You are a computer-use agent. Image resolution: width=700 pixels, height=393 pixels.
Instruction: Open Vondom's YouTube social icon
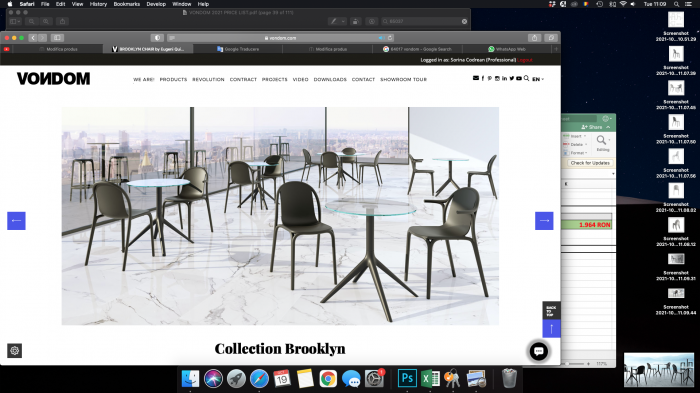pyautogui.click(x=519, y=78)
